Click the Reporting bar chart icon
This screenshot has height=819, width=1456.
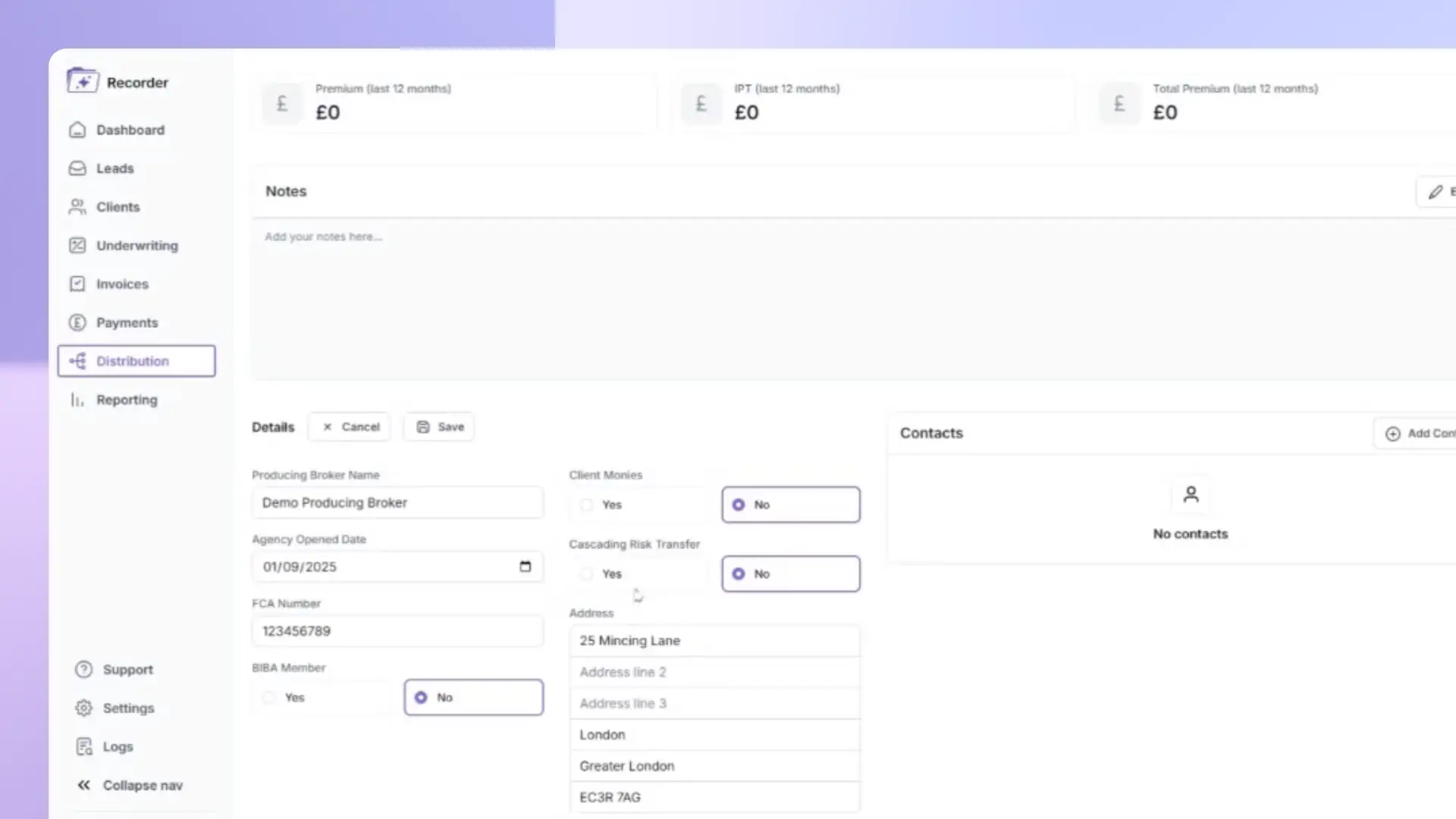click(x=77, y=400)
